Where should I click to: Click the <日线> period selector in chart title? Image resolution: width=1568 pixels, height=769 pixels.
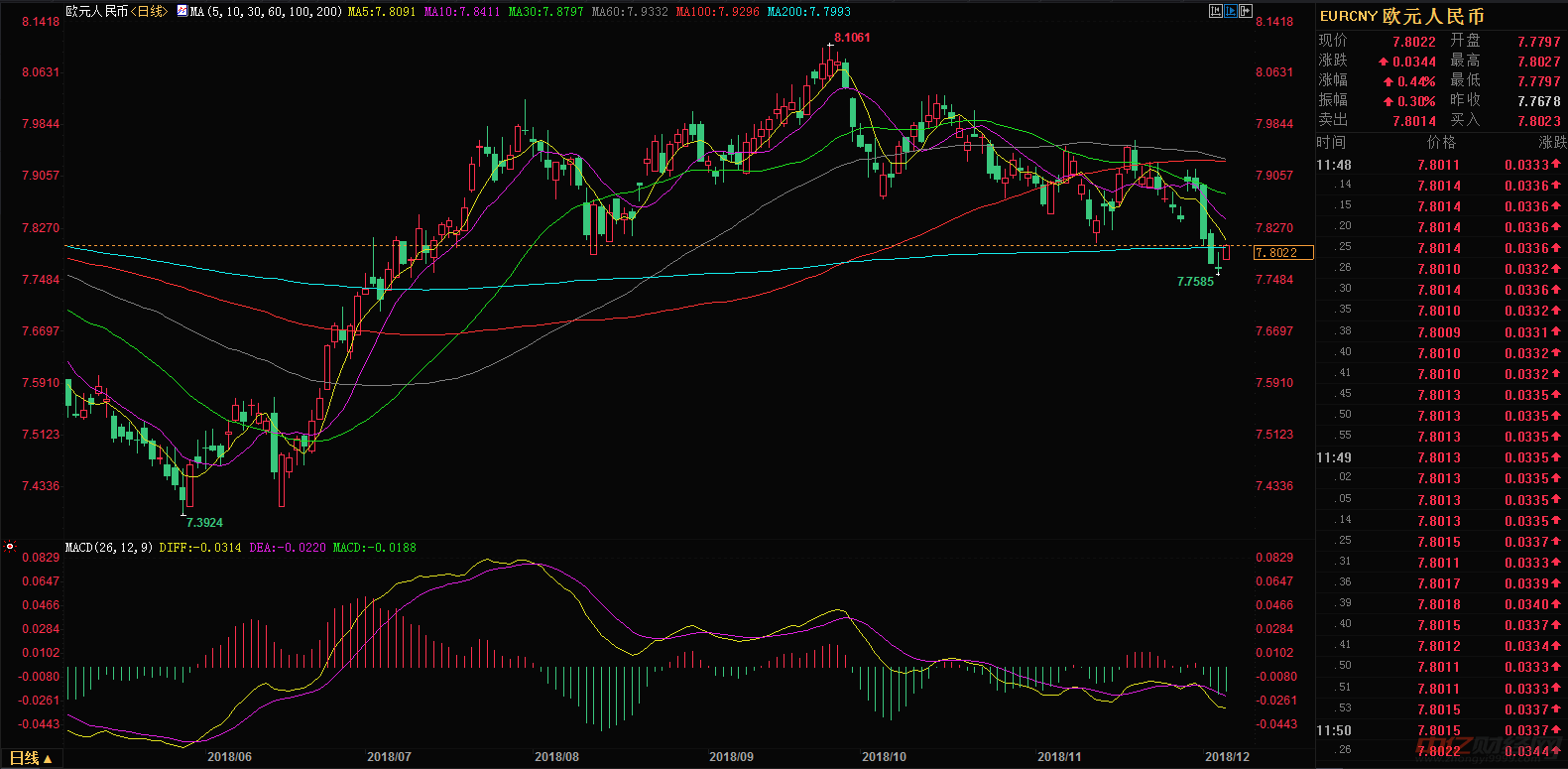pyautogui.click(x=150, y=12)
